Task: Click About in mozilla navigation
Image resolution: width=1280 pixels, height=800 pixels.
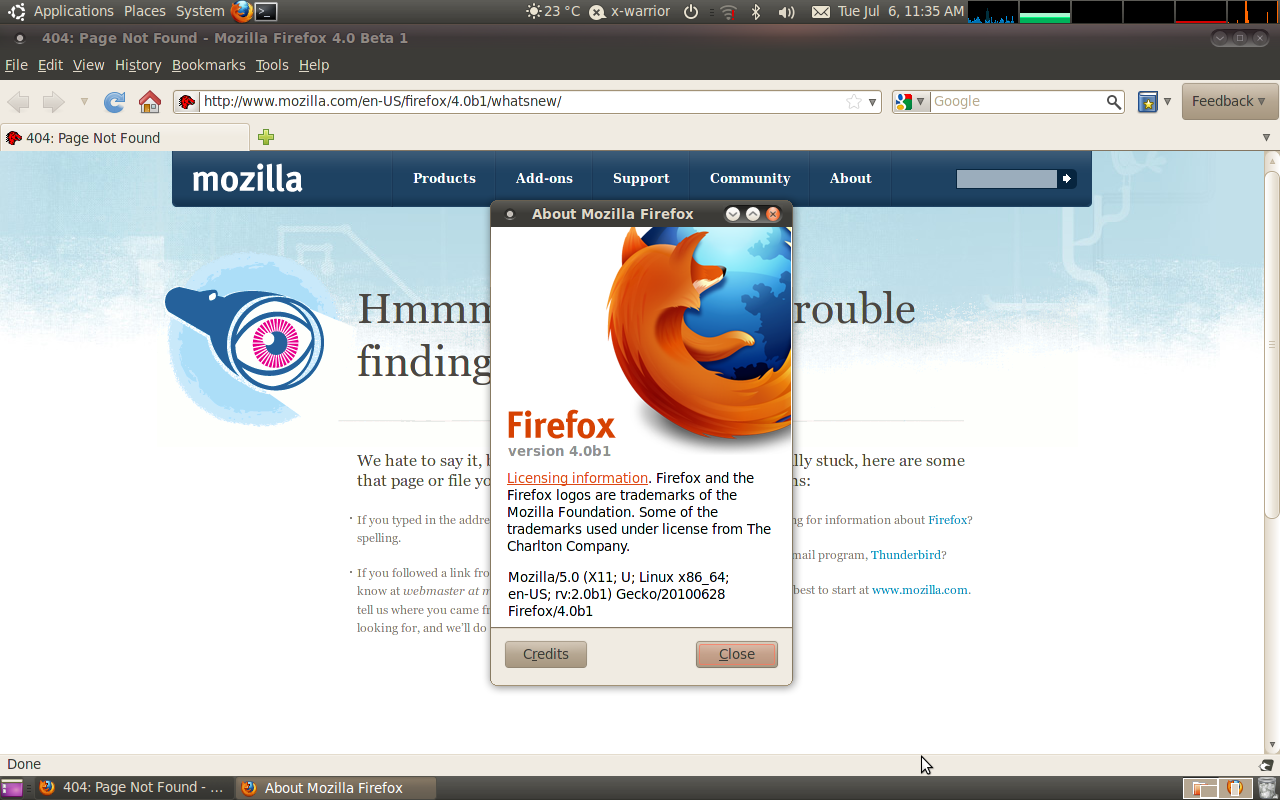Action: [850, 178]
